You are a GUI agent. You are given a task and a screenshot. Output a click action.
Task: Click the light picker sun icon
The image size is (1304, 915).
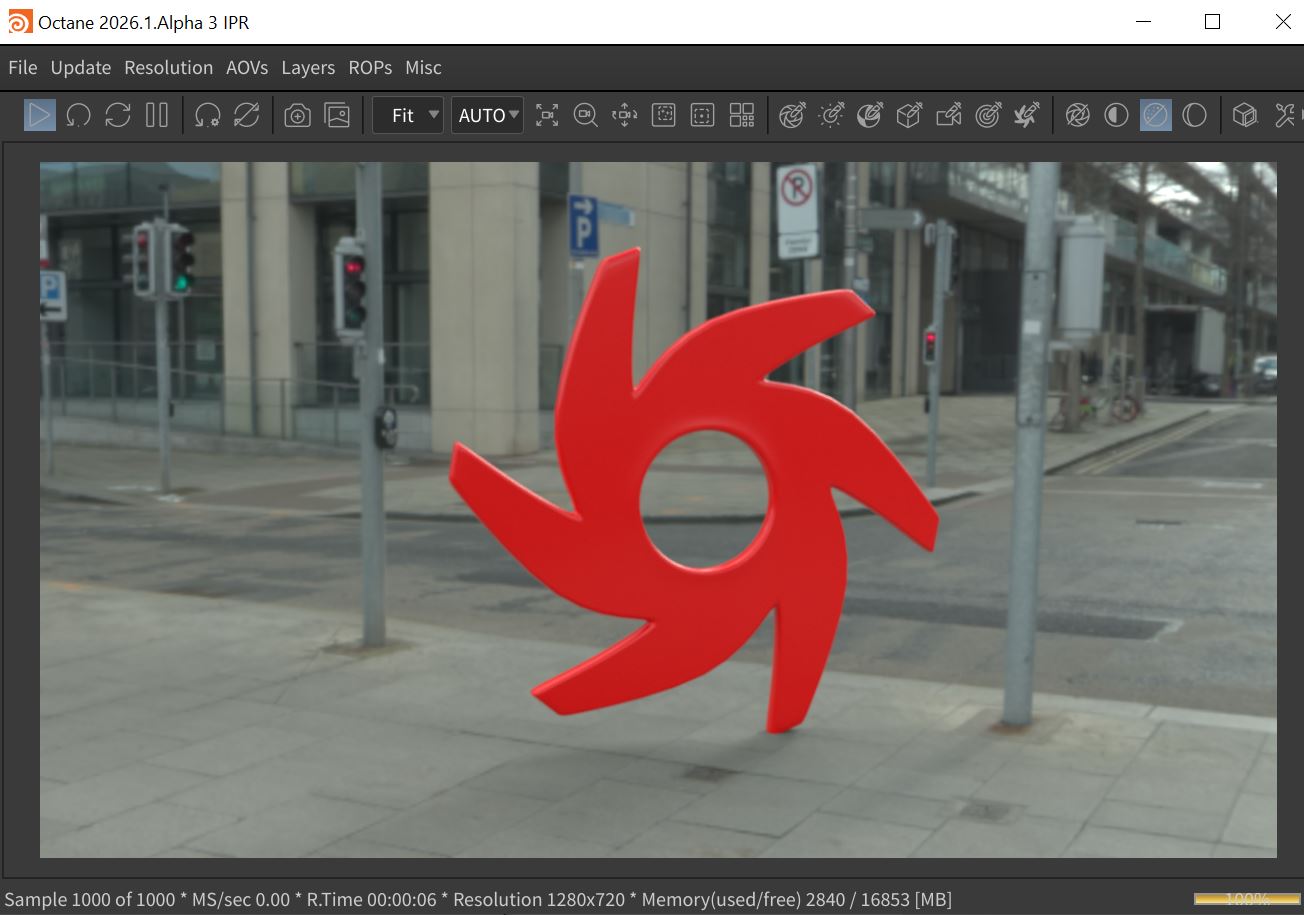click(x=831, y=116)
